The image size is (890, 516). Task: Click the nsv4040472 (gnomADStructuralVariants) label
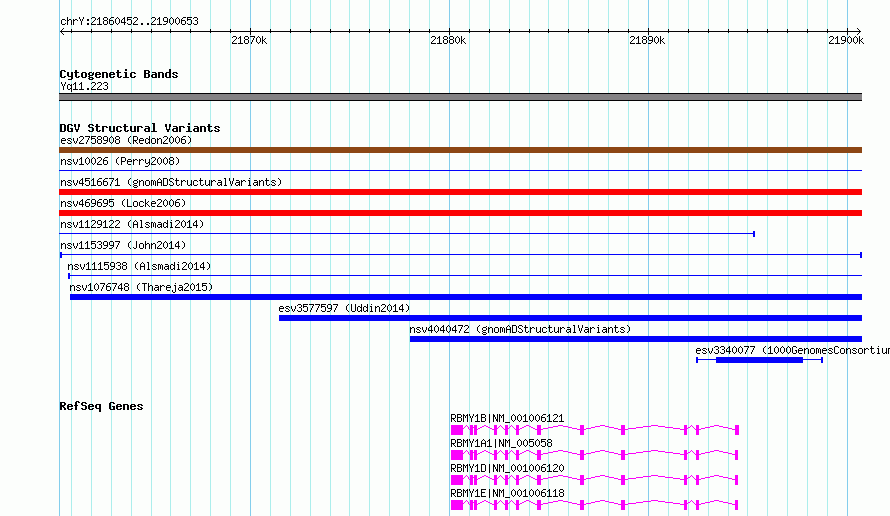(x=520, y=329)
